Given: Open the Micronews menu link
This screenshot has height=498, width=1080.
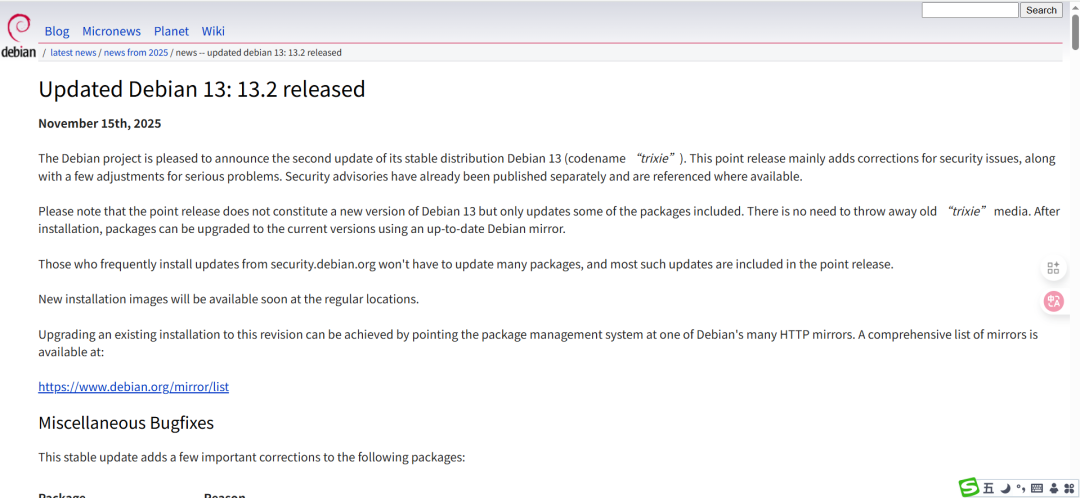Looking at the screenshot, I should coord(112,31).
